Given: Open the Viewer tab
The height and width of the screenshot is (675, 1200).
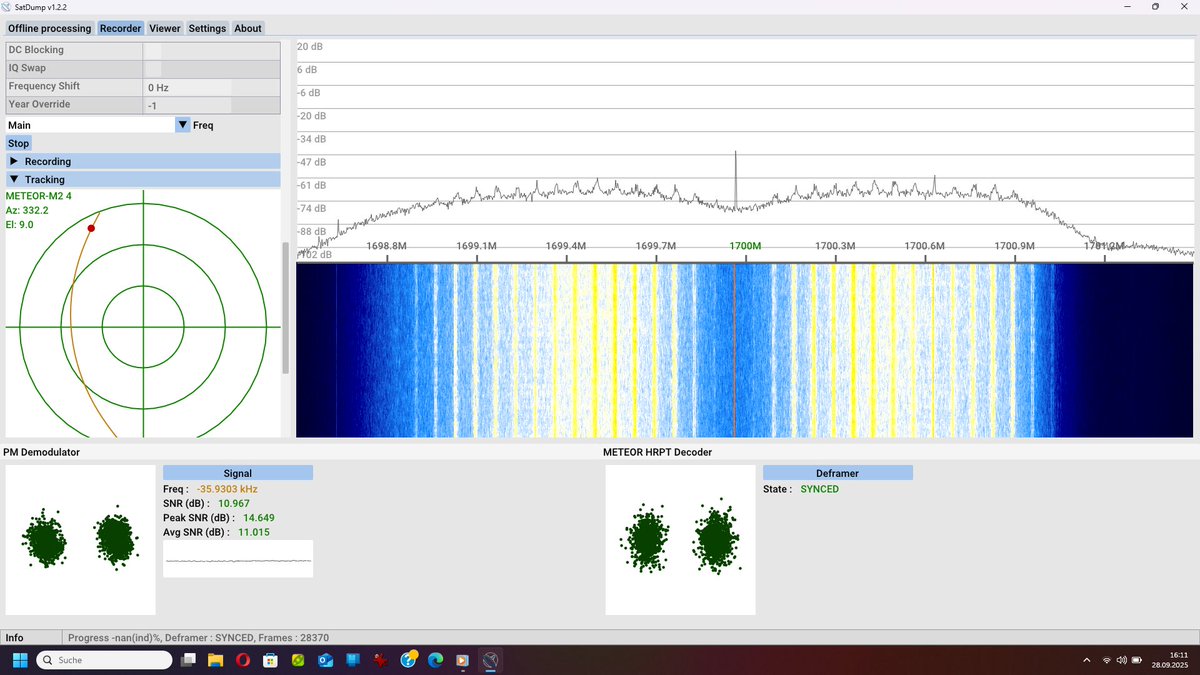Looking at the screenshot, I should pos(165,28).
